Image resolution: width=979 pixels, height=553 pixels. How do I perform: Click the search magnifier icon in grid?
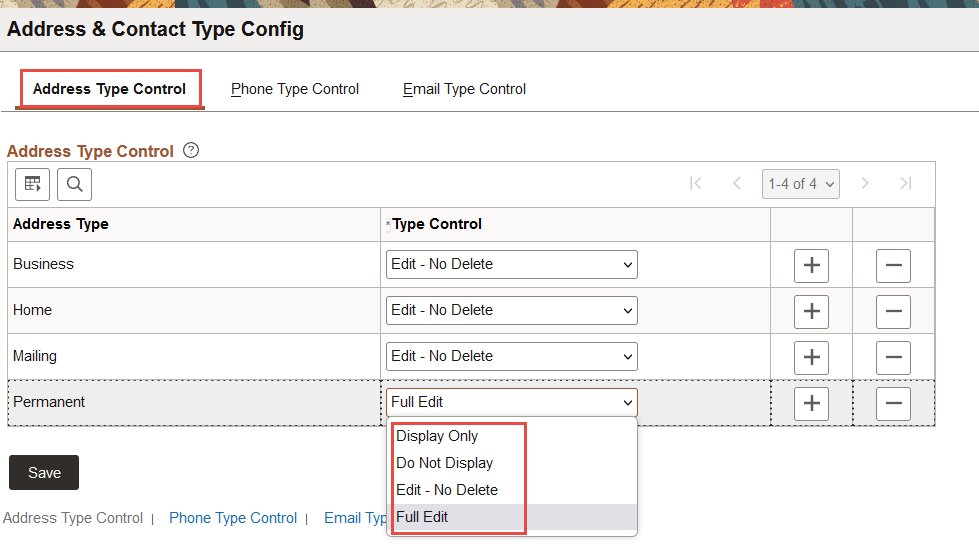click(74, 184)
